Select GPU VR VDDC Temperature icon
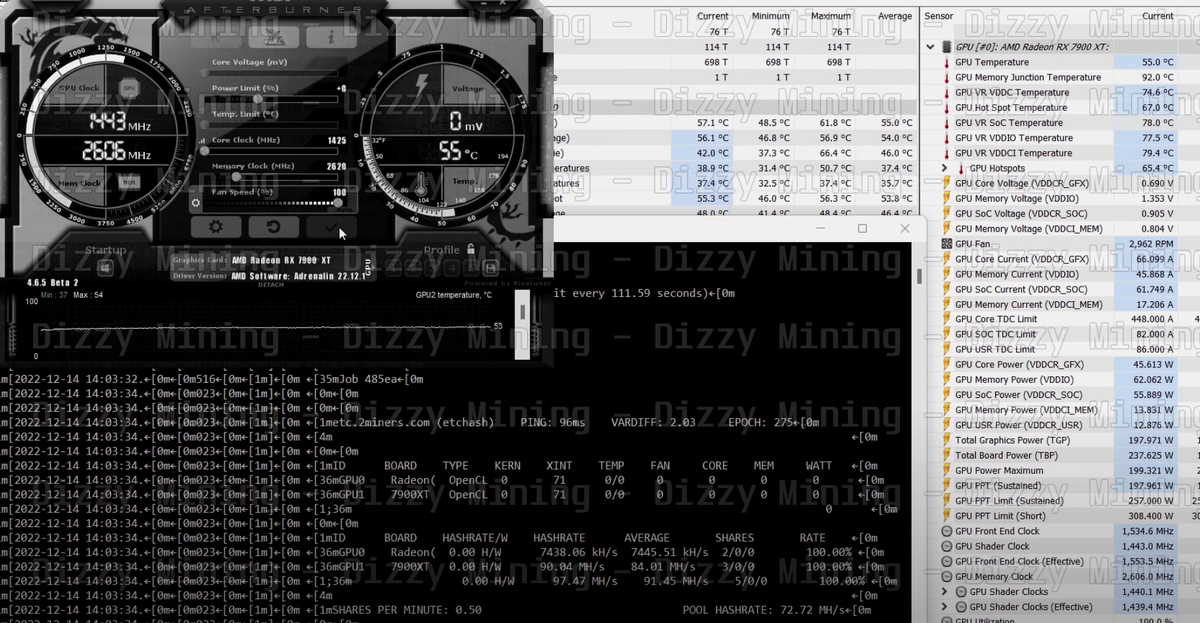 [947, 92]
